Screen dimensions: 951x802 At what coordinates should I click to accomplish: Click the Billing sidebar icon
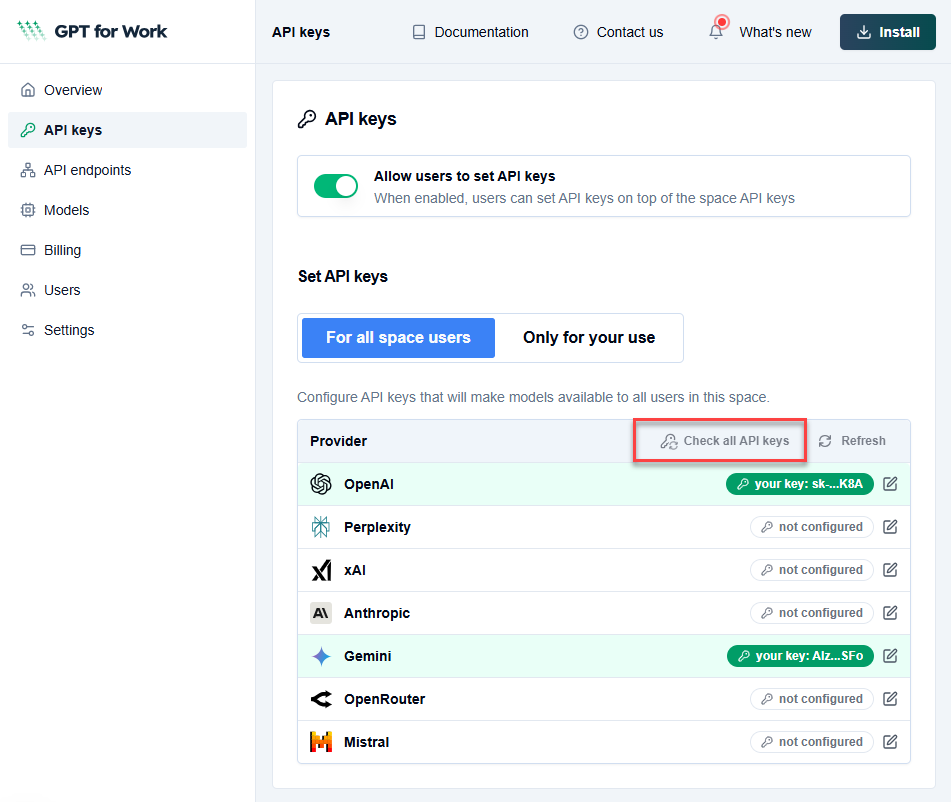[28, 250]
